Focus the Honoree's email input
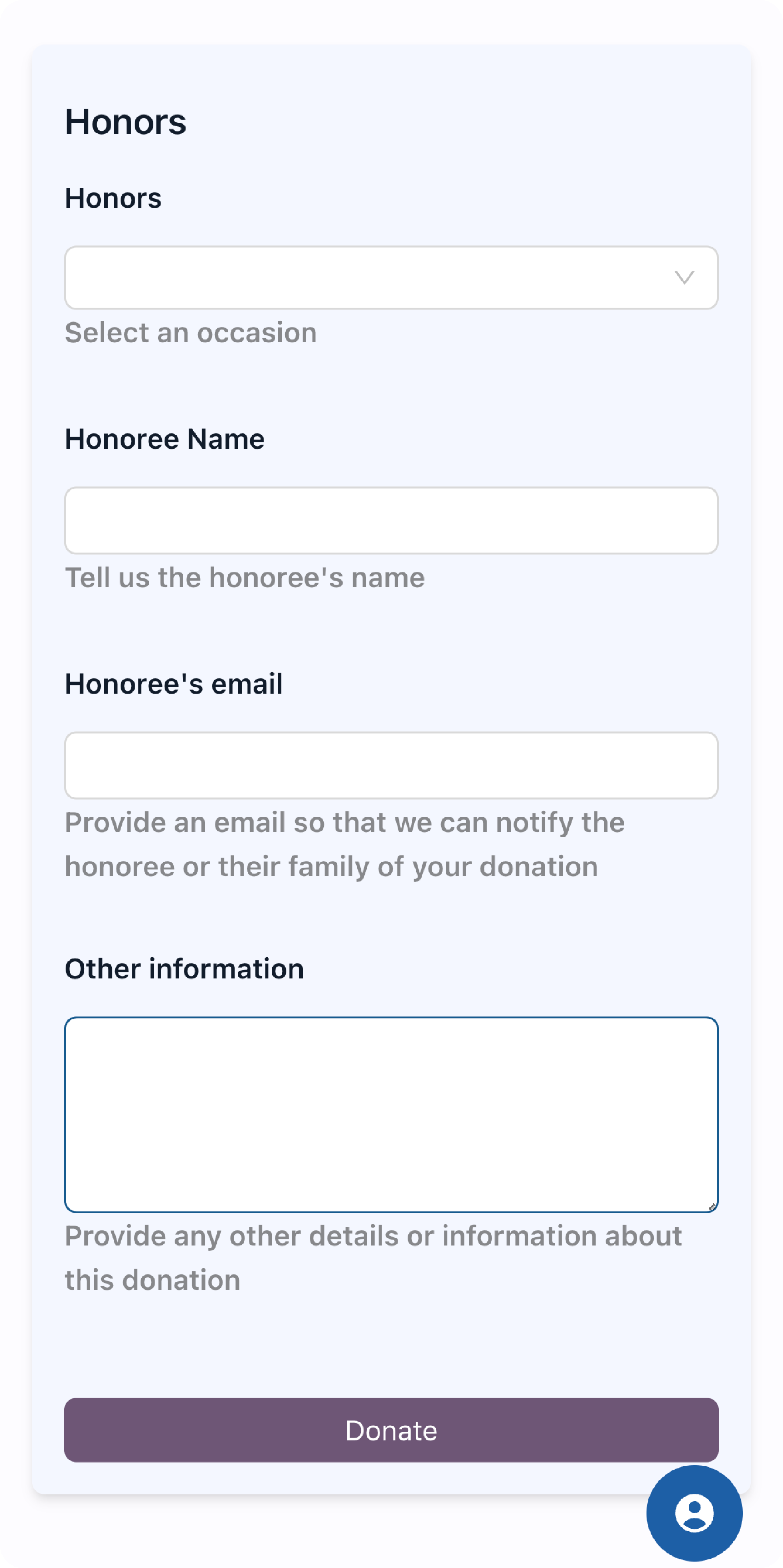 pyautogui.click(x=391, y=765)
